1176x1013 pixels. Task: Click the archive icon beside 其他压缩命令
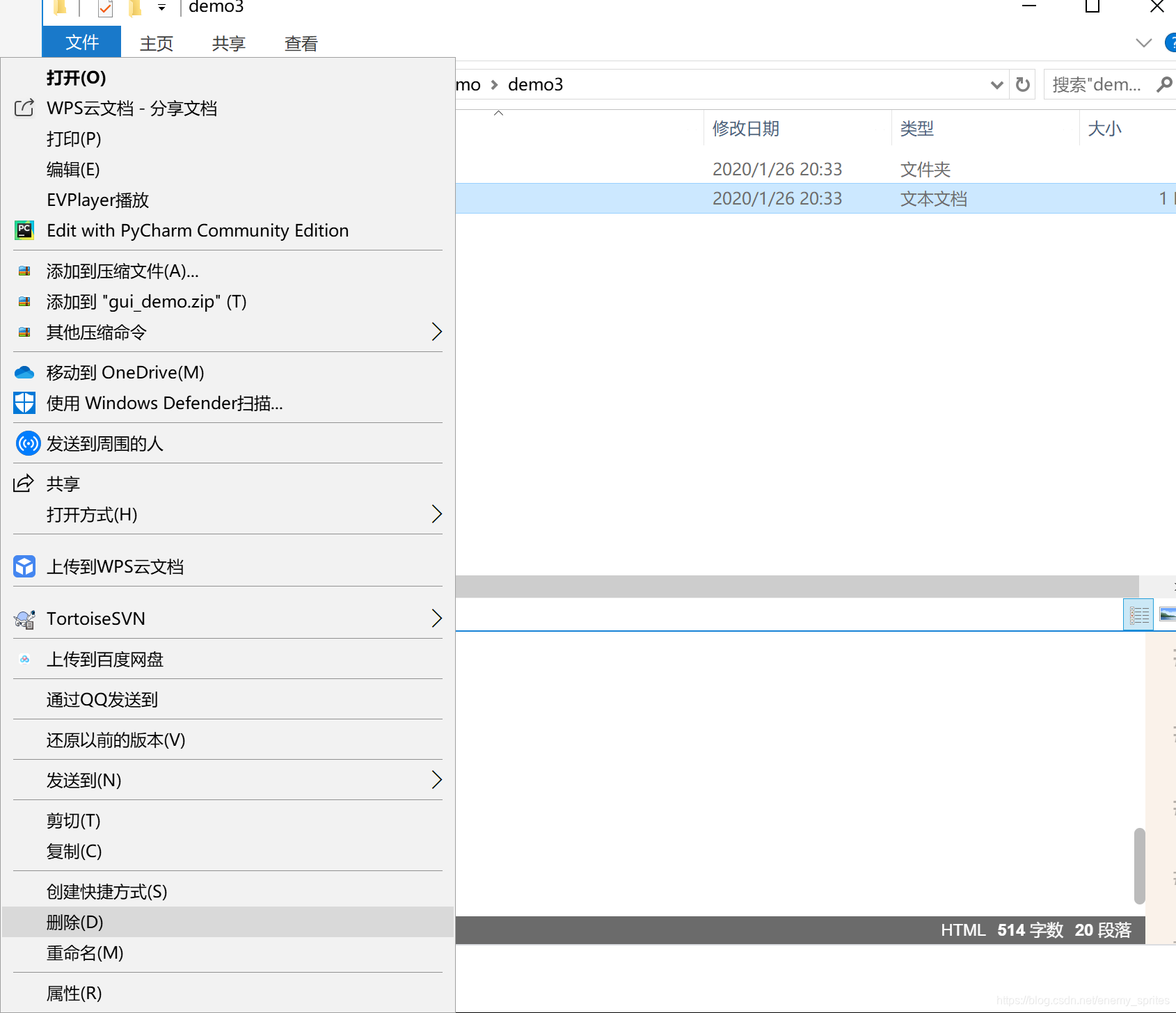tap(24, 332)
